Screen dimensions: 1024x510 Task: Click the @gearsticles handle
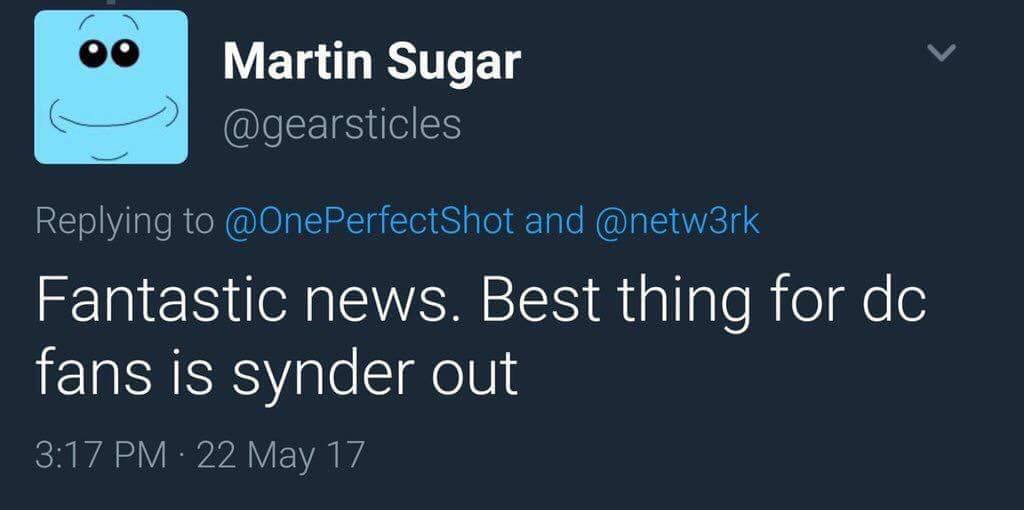coord(342,124)
